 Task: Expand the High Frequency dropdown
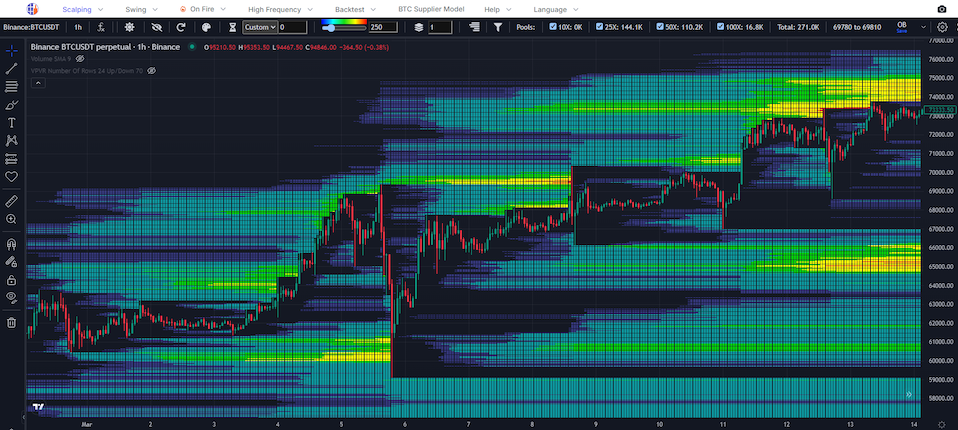(279, 9)
